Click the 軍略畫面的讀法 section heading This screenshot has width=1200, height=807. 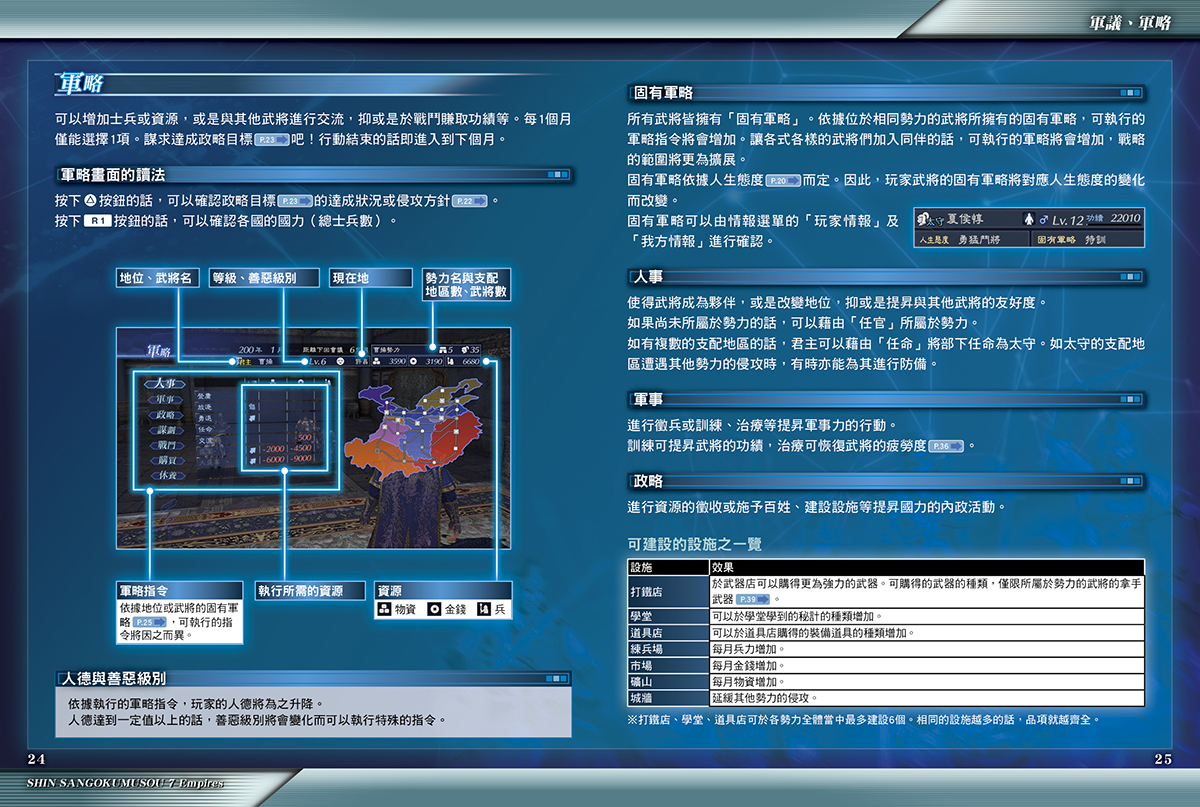114,175
